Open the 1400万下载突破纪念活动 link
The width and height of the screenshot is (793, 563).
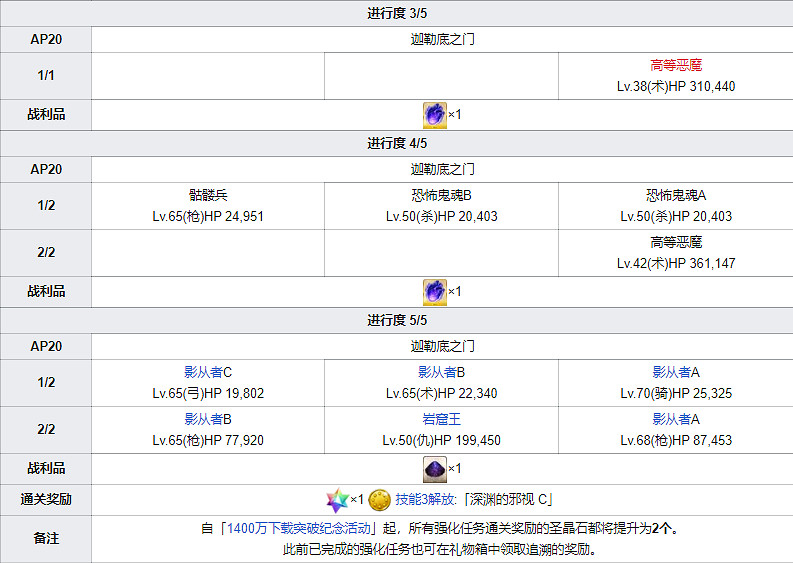click(299, 529)
